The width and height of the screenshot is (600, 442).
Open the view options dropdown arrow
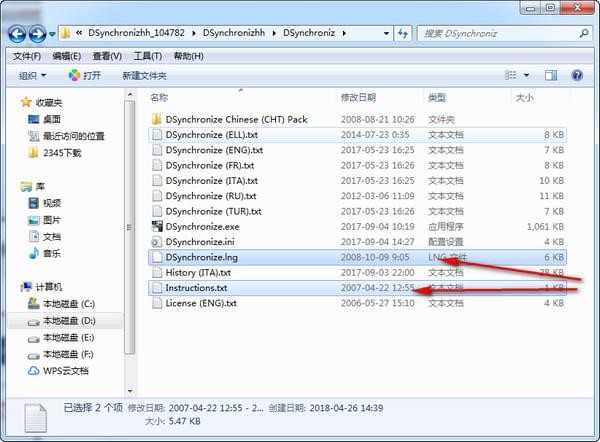coord(528,75)
